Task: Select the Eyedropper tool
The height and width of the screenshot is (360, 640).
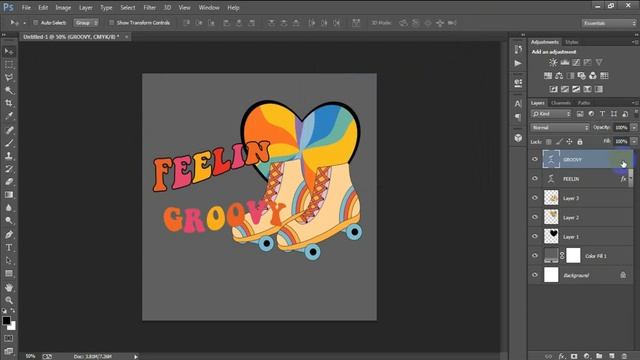Action: tap(9, 116)
